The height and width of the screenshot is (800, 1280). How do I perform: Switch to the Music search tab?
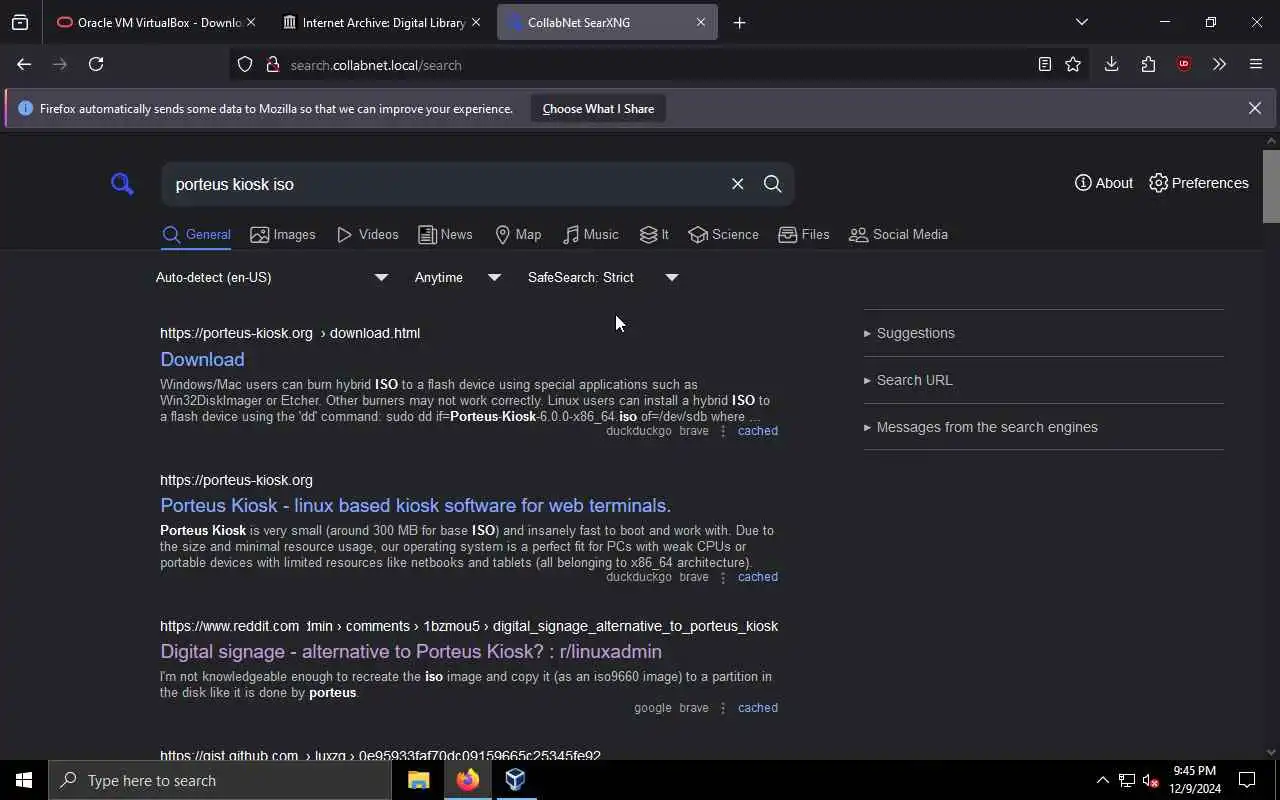590,235
